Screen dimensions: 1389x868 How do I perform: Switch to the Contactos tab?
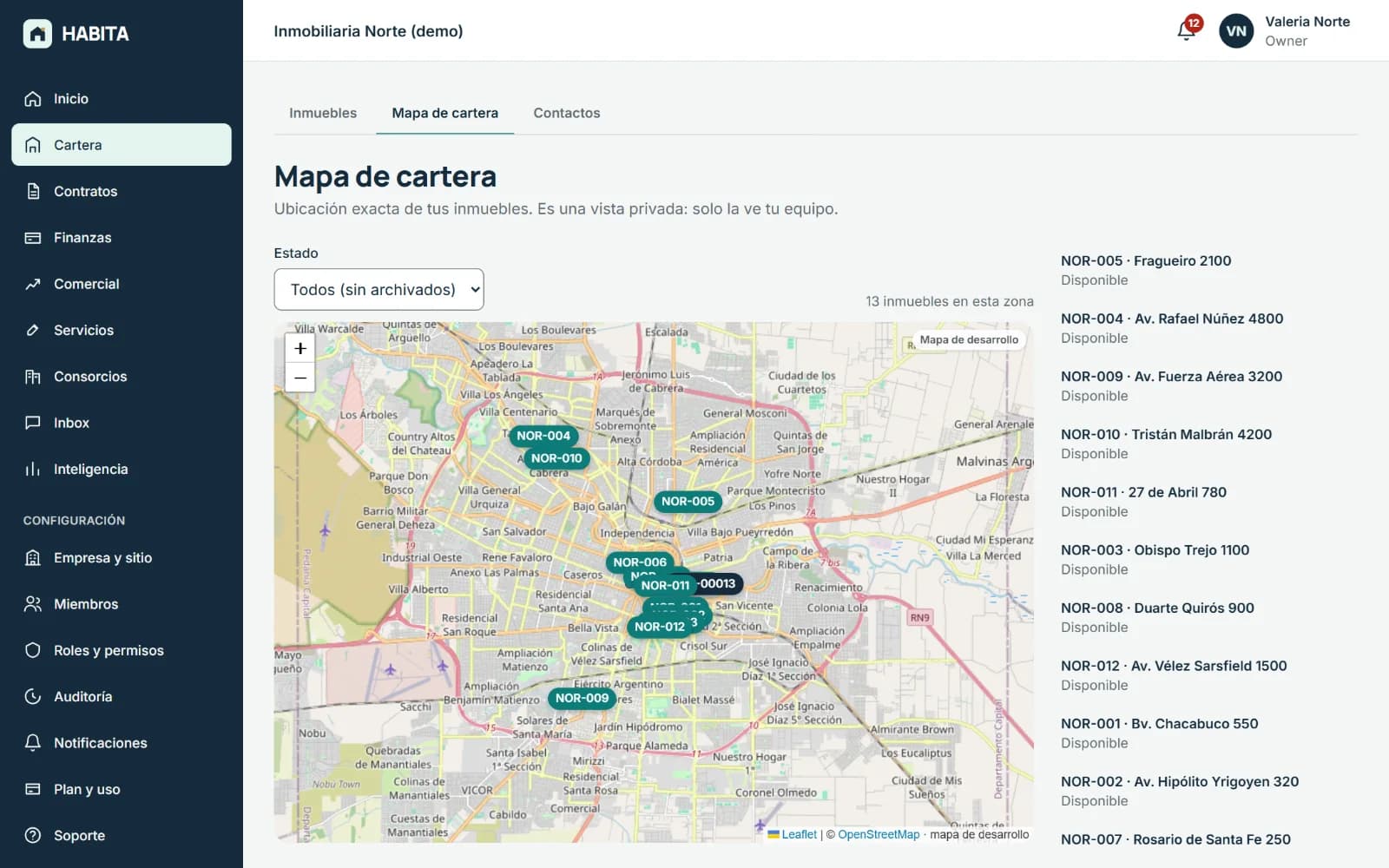(x=567, y=113)
